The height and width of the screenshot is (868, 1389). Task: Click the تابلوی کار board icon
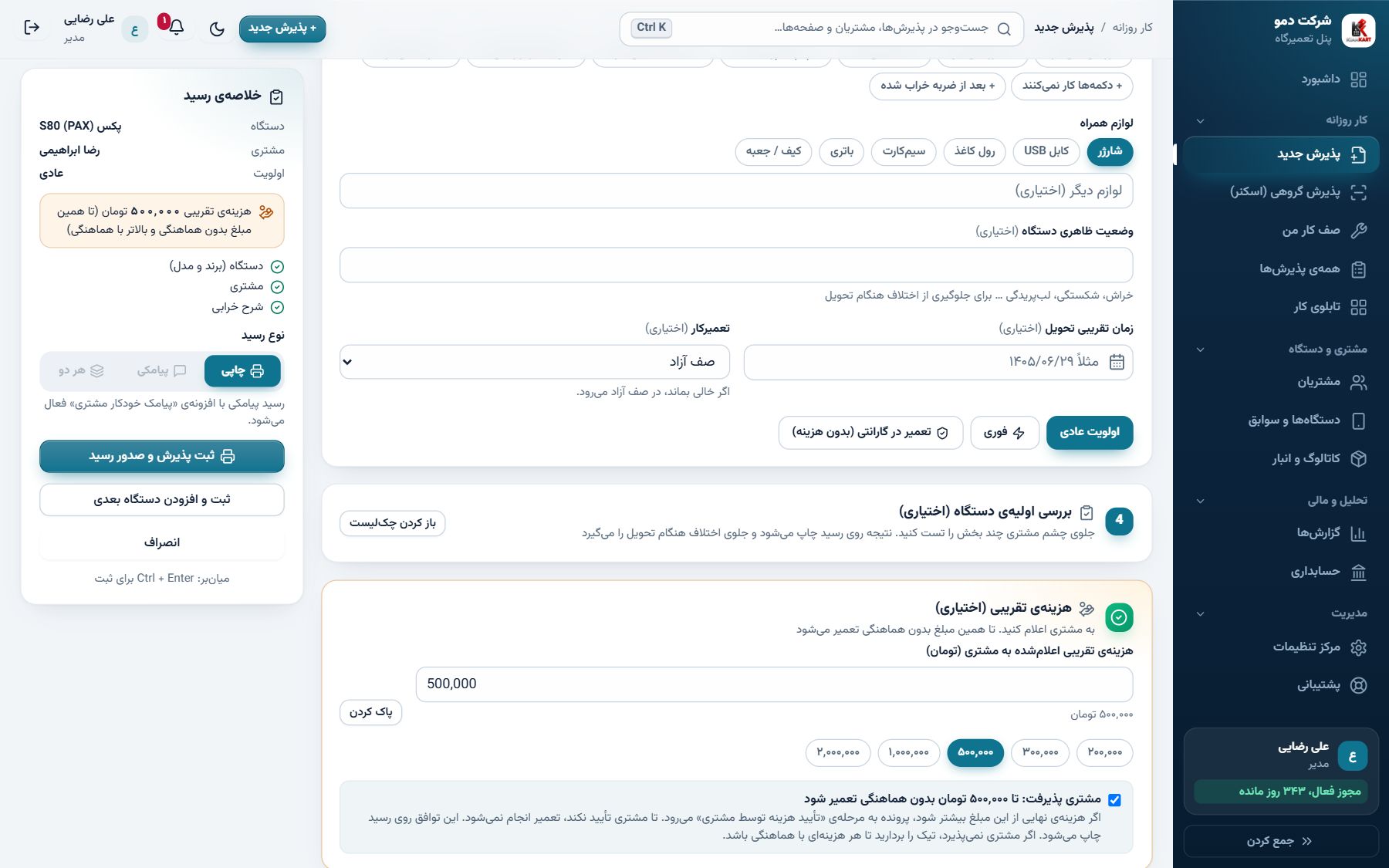(x=1359, y=307)
